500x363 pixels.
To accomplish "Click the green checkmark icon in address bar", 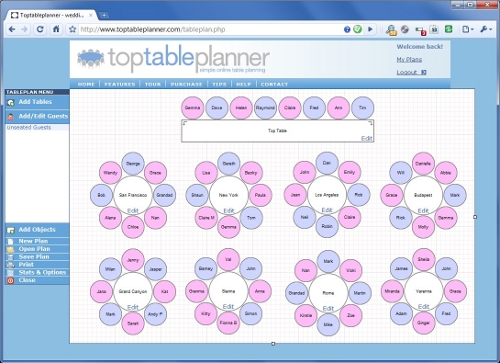I will pyautogui.click(x=357, y=29).
